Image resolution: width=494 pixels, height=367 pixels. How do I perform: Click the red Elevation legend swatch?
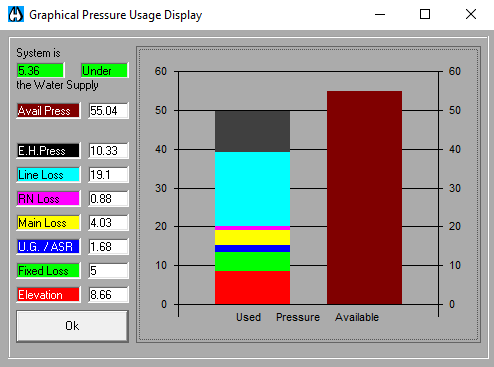click(48, 295)
